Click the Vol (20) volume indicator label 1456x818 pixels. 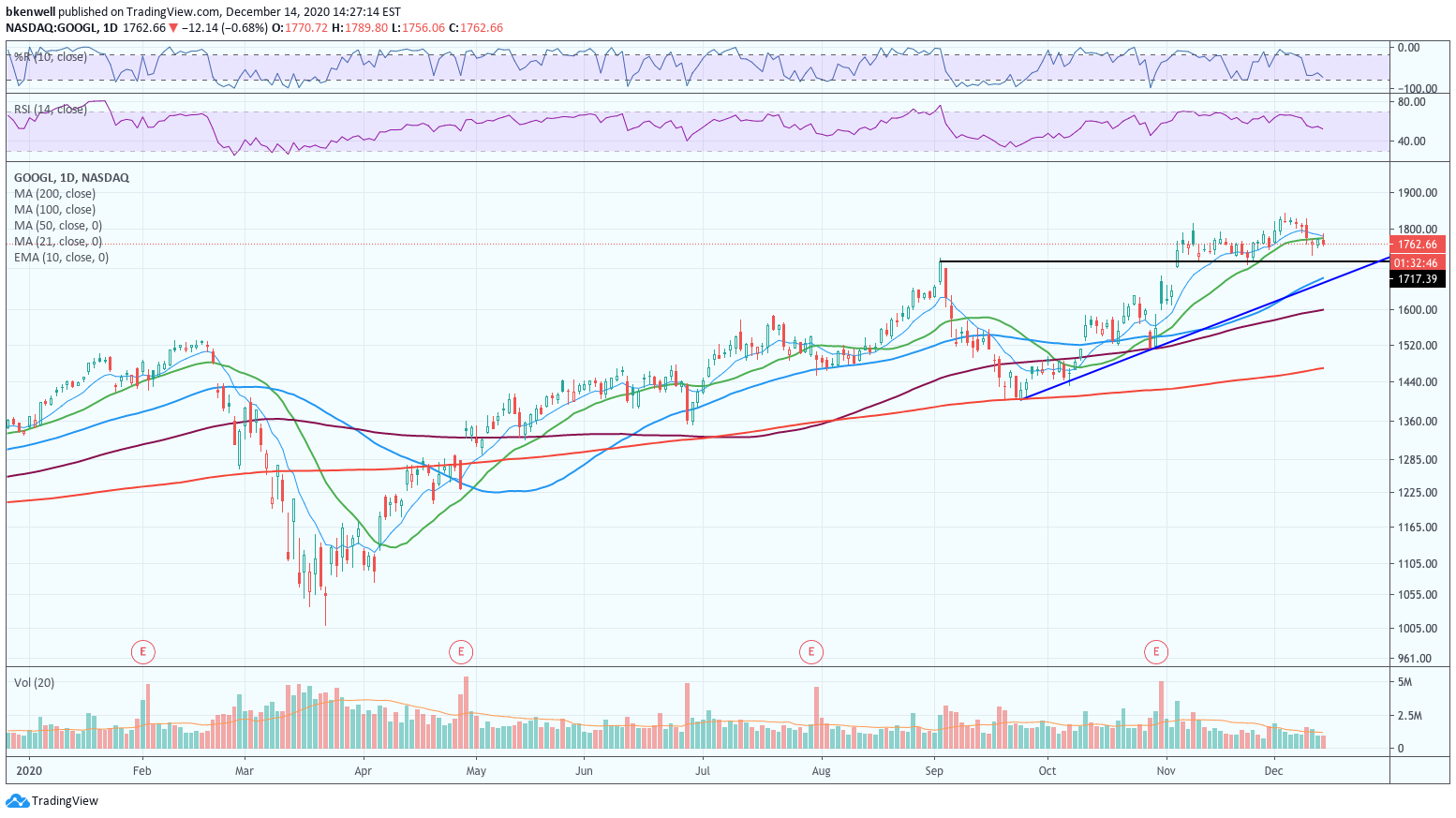(34, 683)
